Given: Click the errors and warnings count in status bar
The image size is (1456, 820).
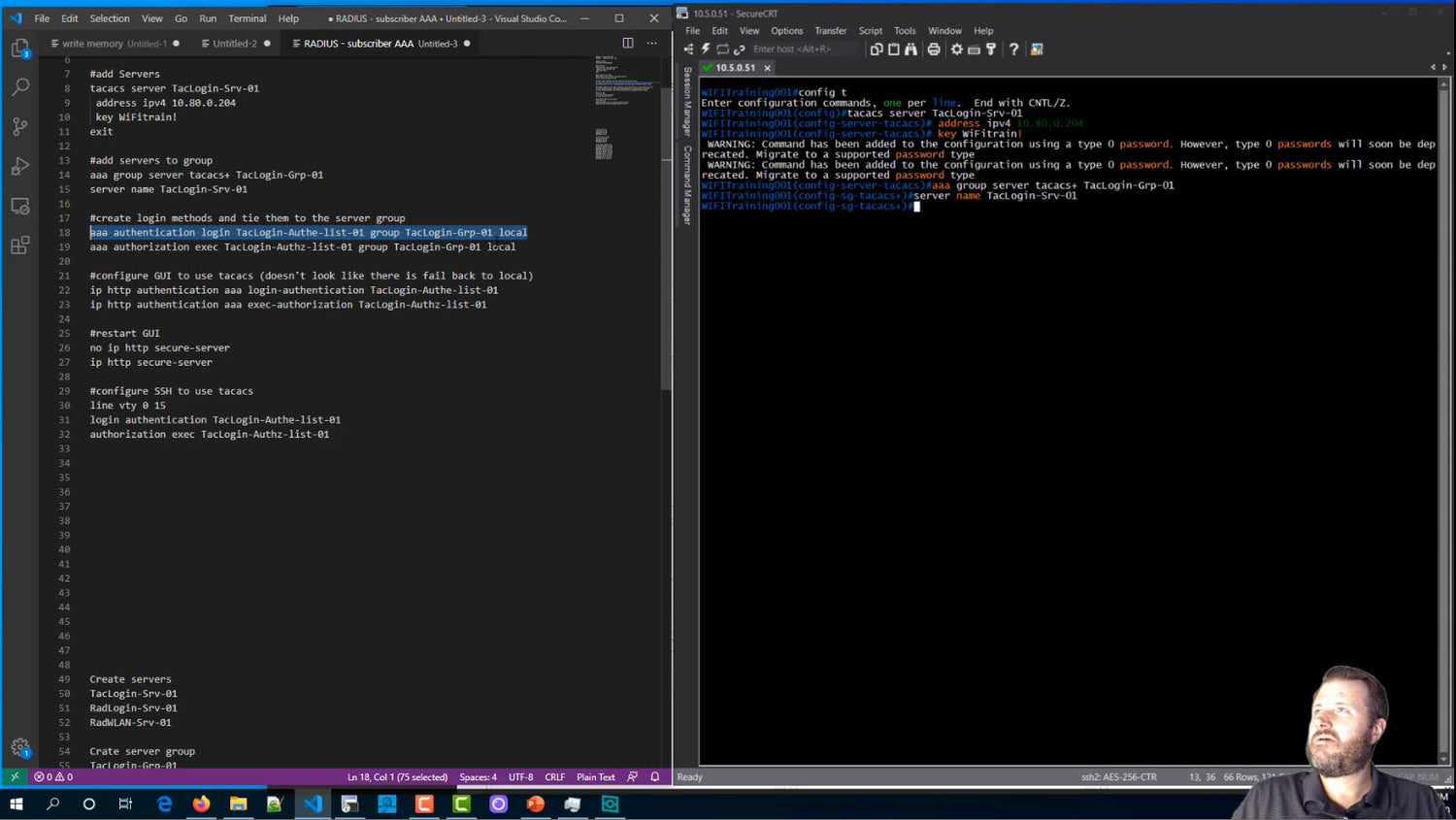Looking at the screenshot, I should pyautogui.click(x=53, y=776).
